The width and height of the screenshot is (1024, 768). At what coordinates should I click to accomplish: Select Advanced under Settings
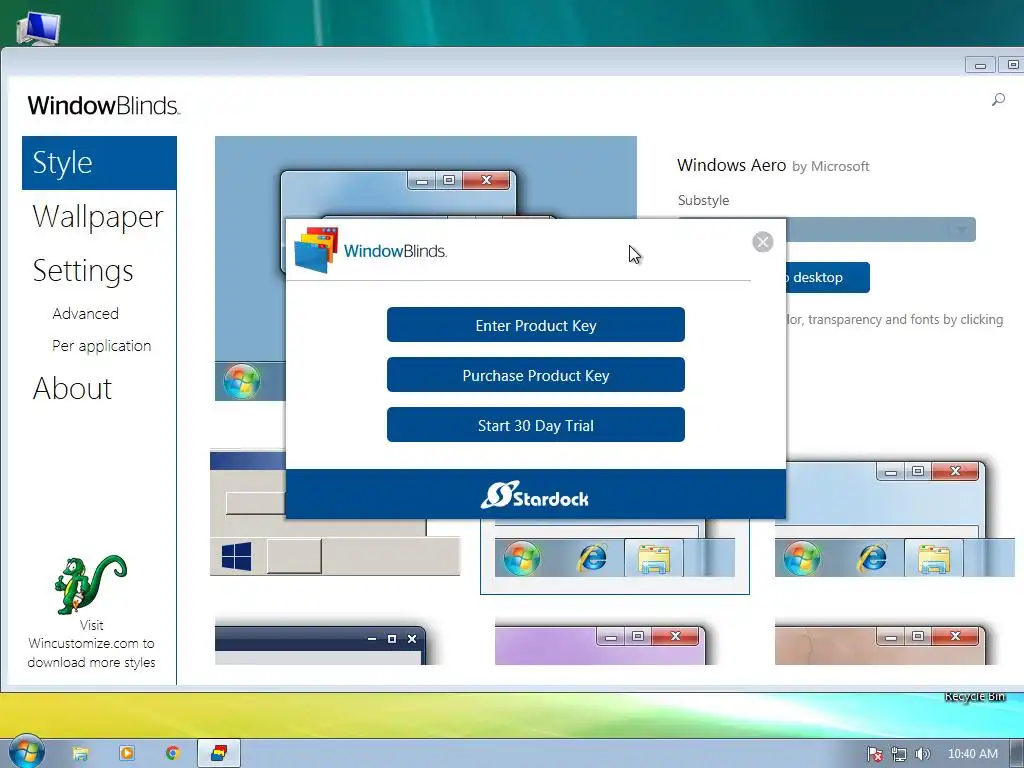click(x=86, y=313)
